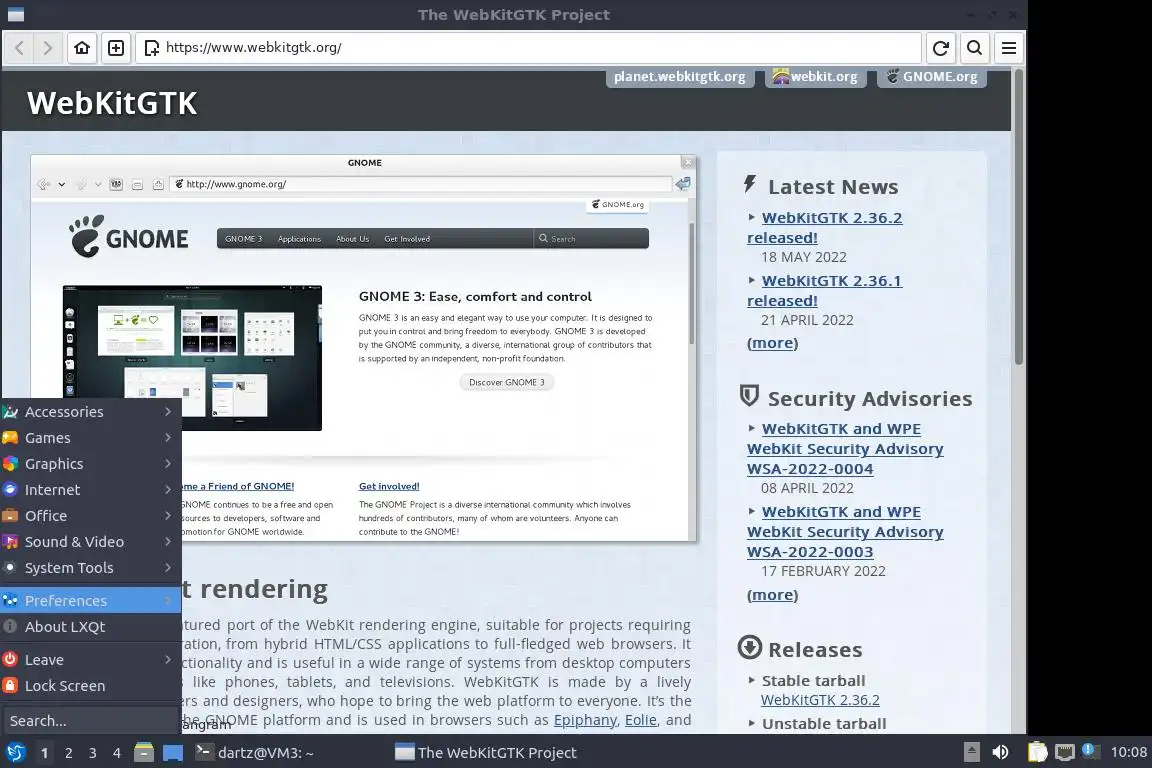Open About LXQt from the menu
The height and width of the screenshot is (768, 1152).
[x=90, y=627]
